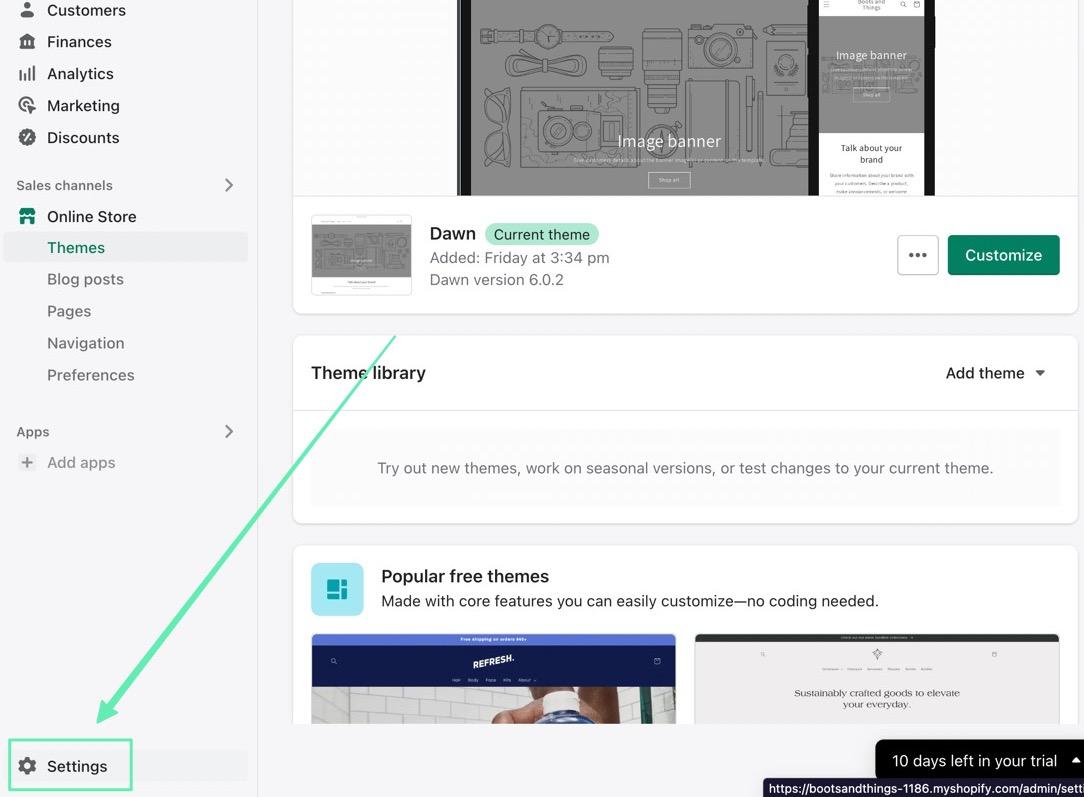Expand the Apps section chevron
The height and width of the screenshot is (797, 1084).
pyautogui.click(x=229, y=432)
